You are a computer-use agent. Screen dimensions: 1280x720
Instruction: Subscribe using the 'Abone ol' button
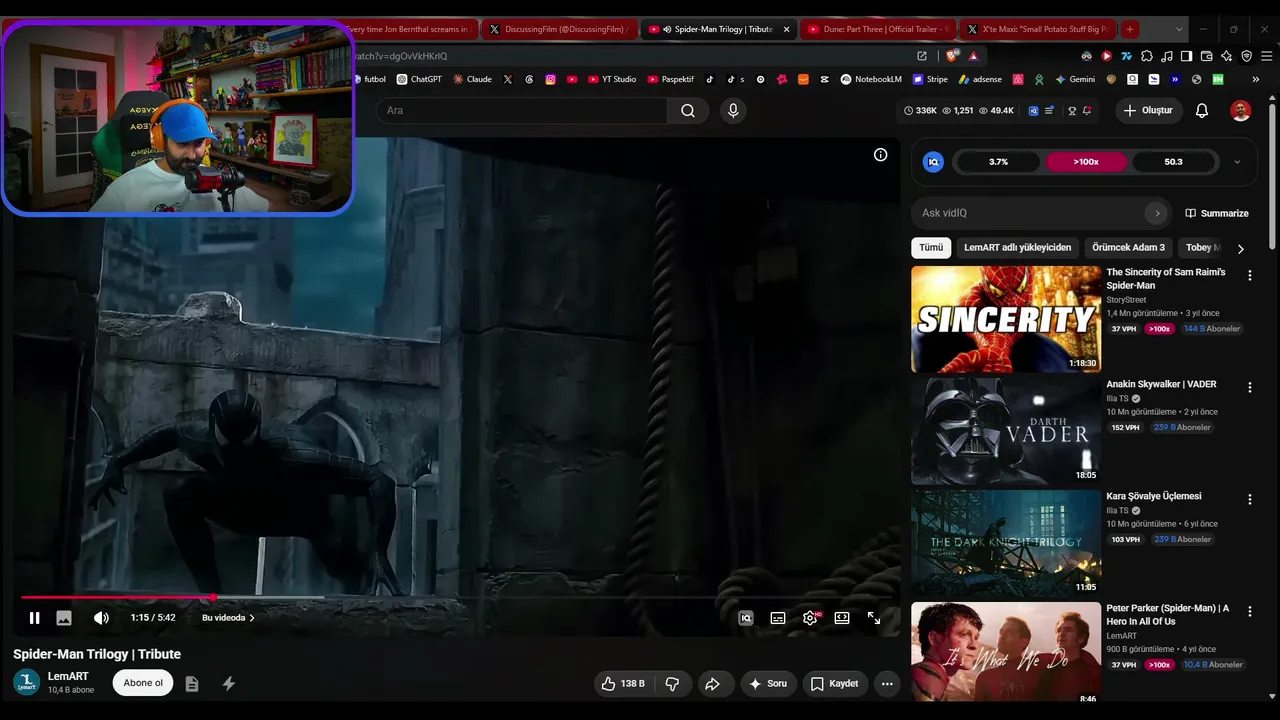click(143, 683)
